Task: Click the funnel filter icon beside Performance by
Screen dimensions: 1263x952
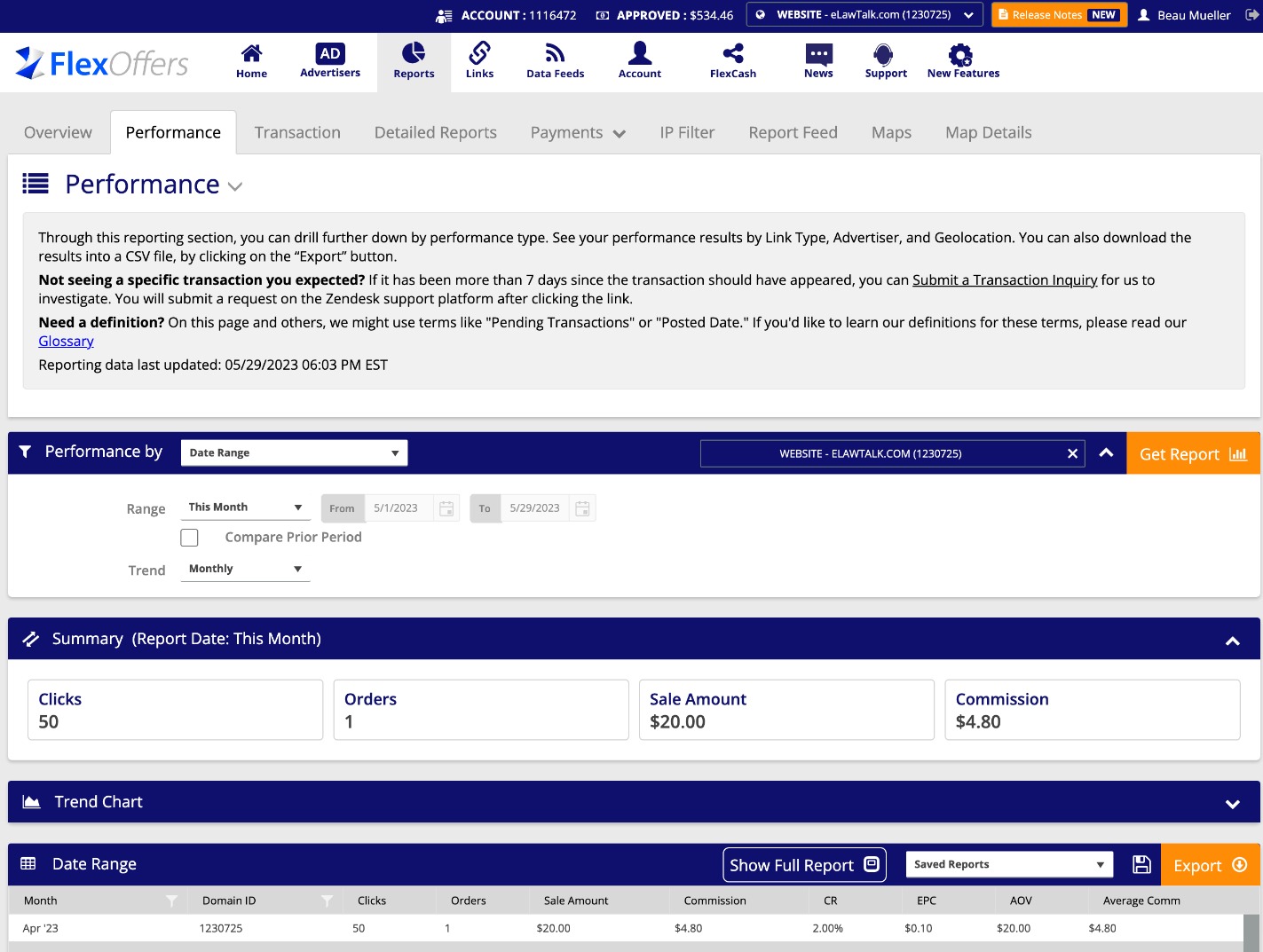Action: click(x=25, y=452)
